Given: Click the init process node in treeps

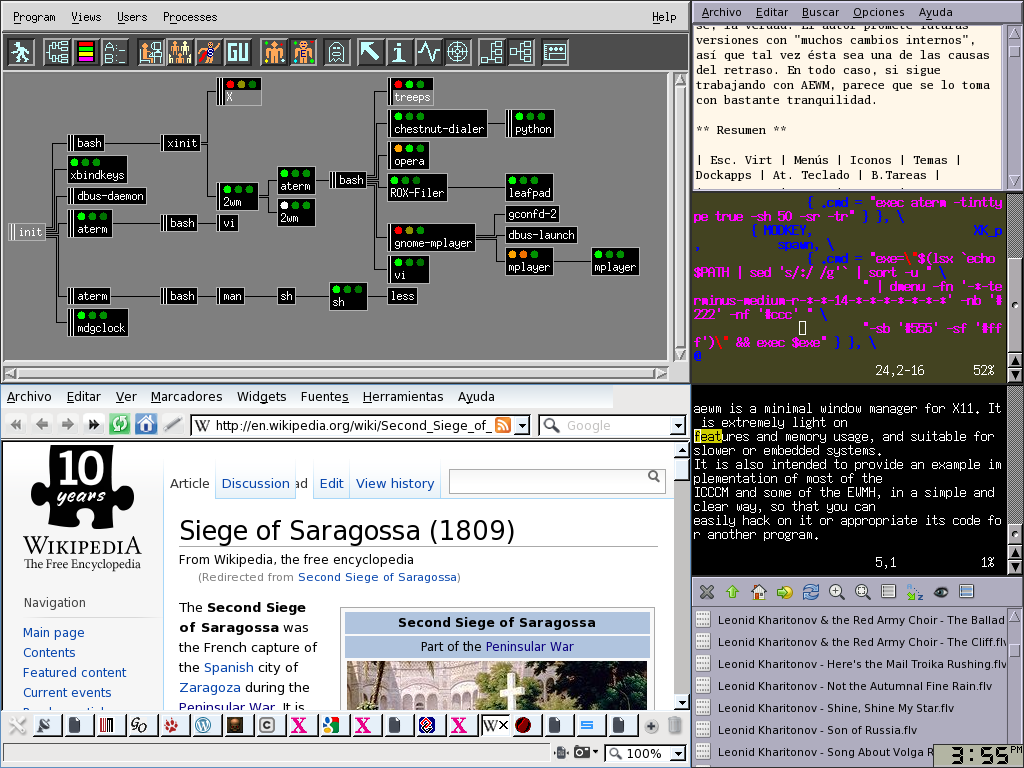Looking at the screenshot, I should [26, 232].
